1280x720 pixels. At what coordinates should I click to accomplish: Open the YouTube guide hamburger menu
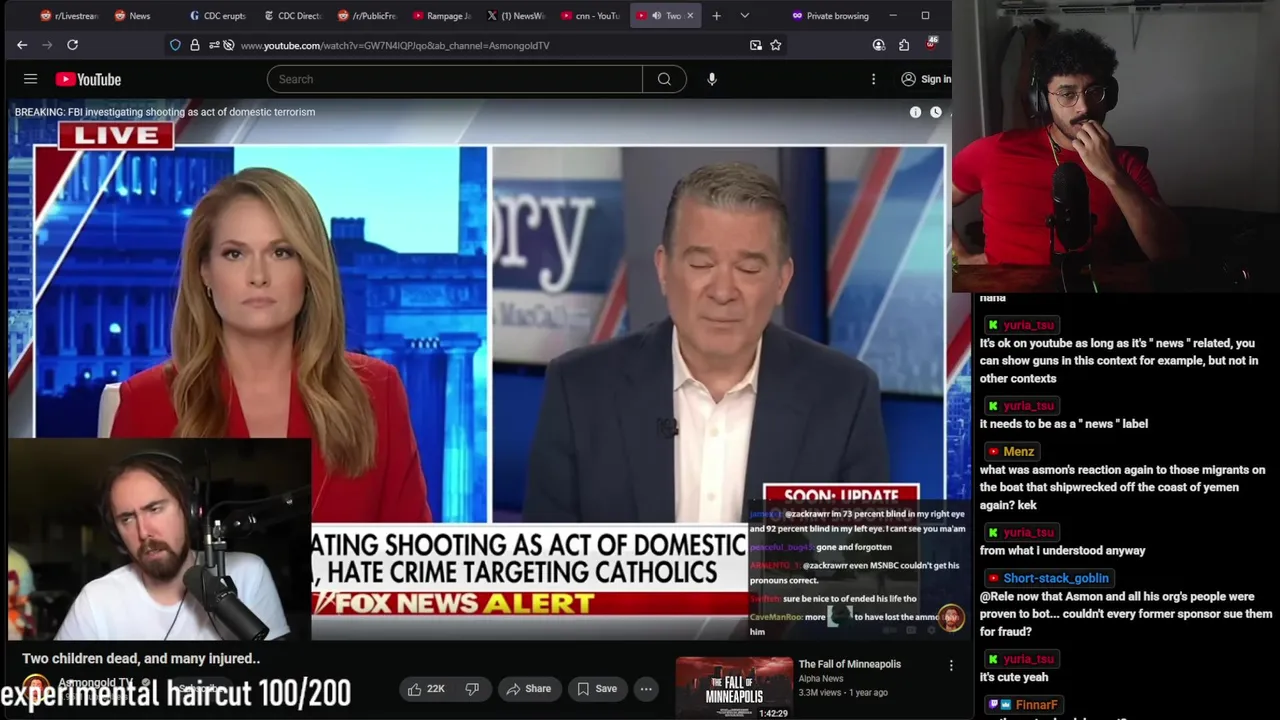[x=30, y=79]
